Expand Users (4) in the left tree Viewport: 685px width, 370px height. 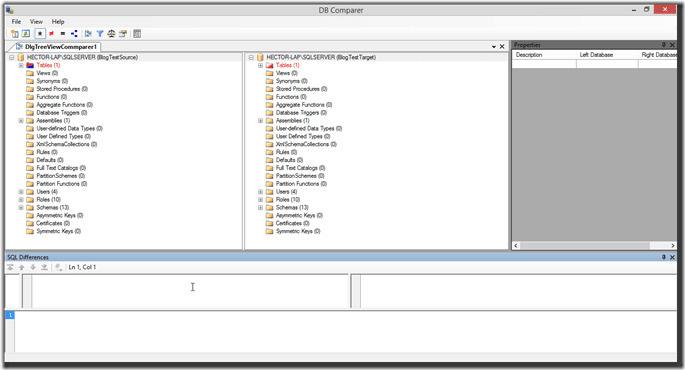coord(21,192)
